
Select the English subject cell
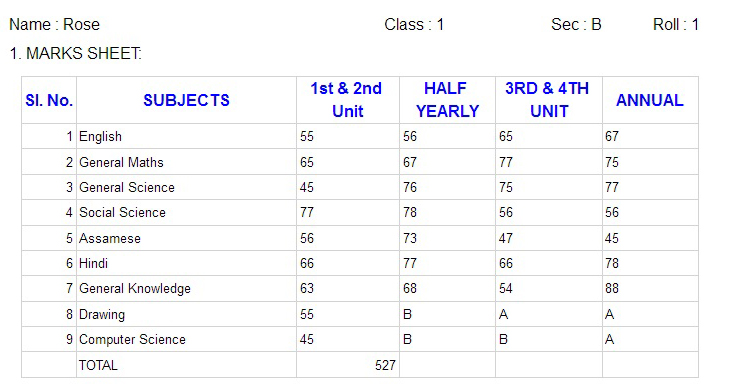pyautogui.click(x=186, y=136)
